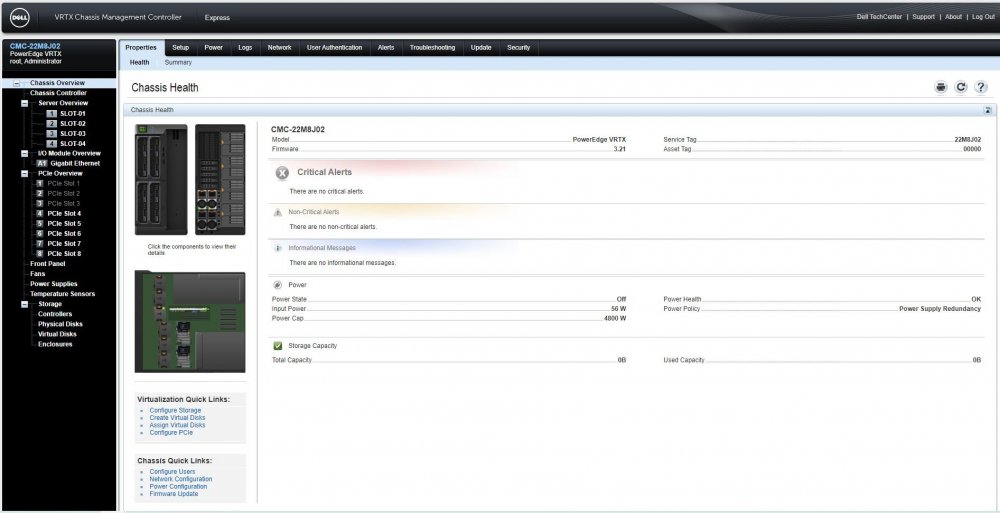The width and height of the screenshot is (1000, 513).
Task: Open Configure PCIe quick link
Action: pos(171,433)
